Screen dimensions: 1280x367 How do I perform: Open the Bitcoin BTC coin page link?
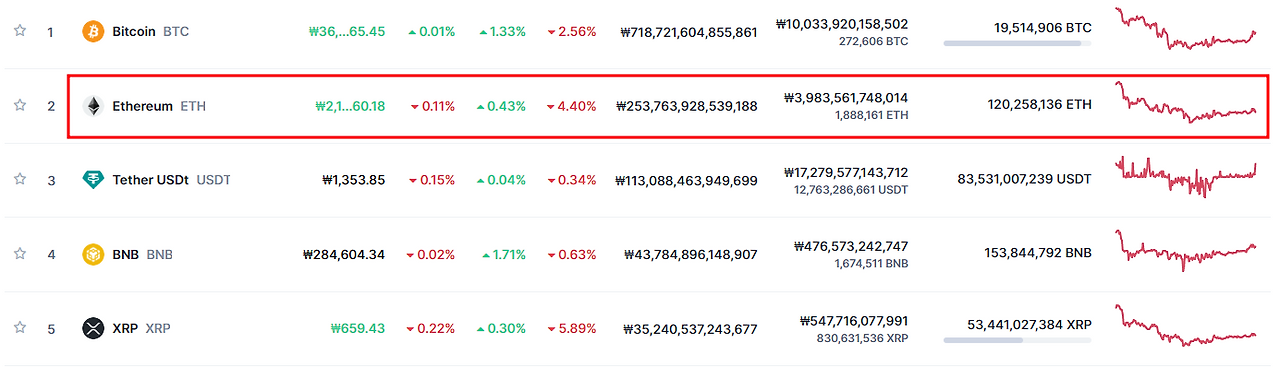click(150, 31)
